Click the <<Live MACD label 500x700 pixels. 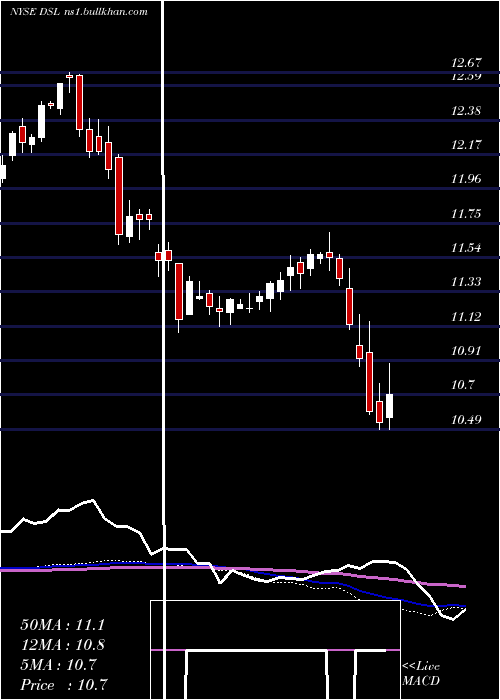[x=421, y=673]
